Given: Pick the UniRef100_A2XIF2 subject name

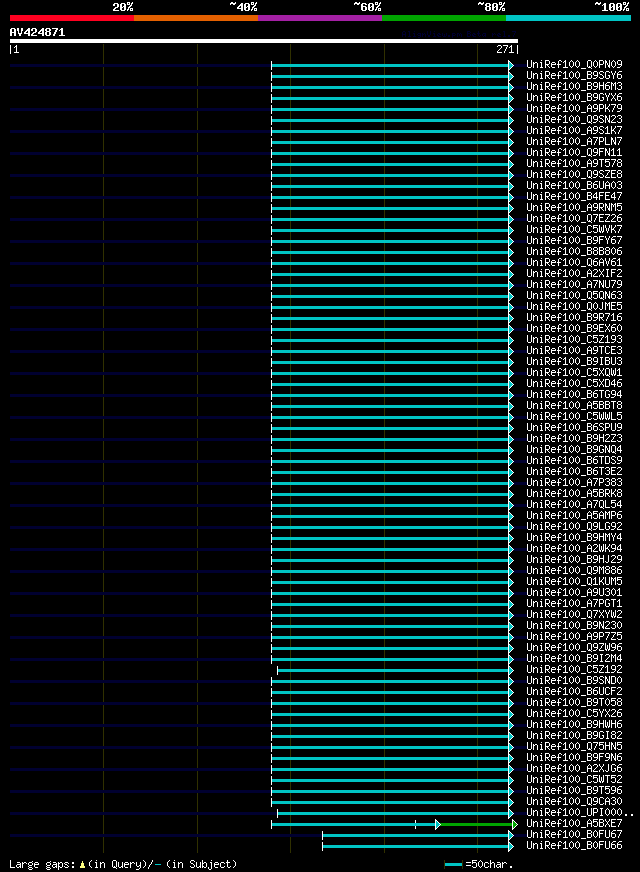Looking at the screenshot, I should 574,274.
